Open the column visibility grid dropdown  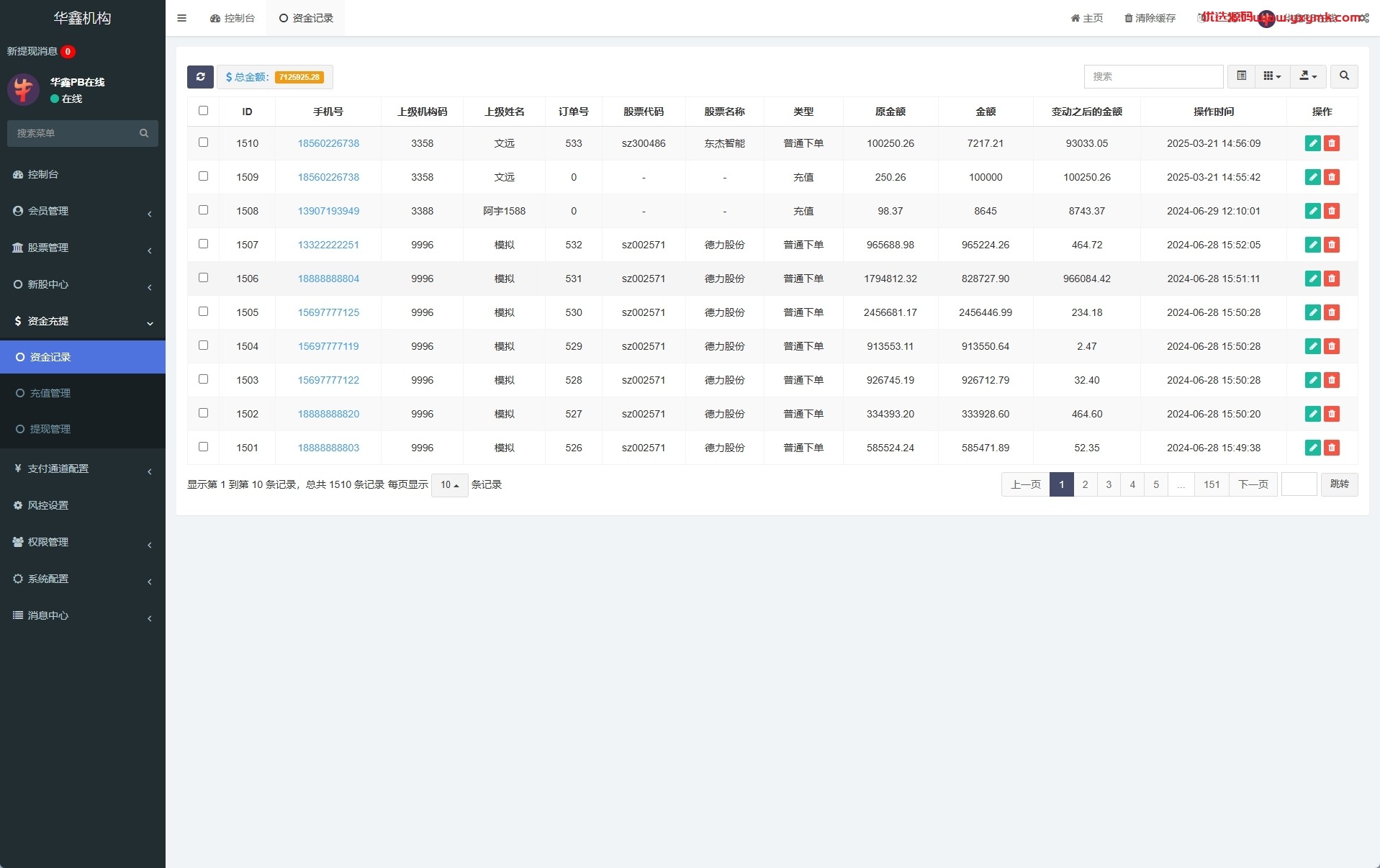(x=1272, y=76)
